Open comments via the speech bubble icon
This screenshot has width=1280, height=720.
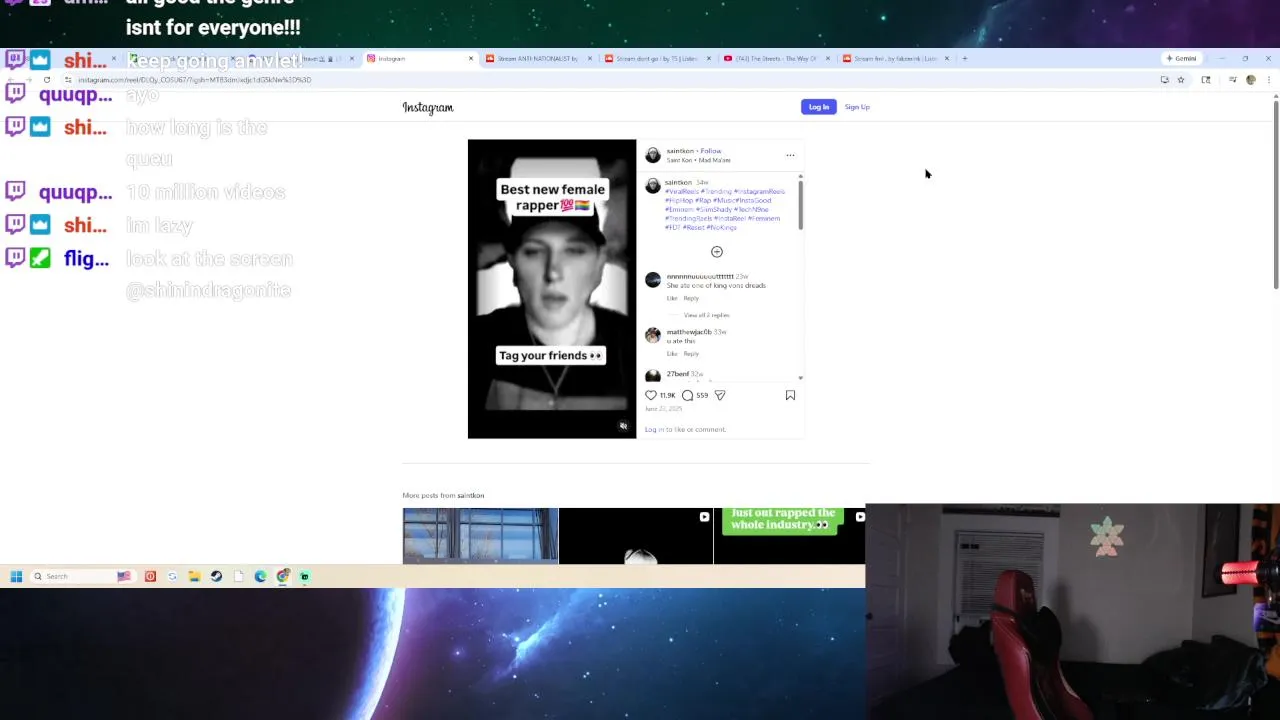[x=687, y=395]
